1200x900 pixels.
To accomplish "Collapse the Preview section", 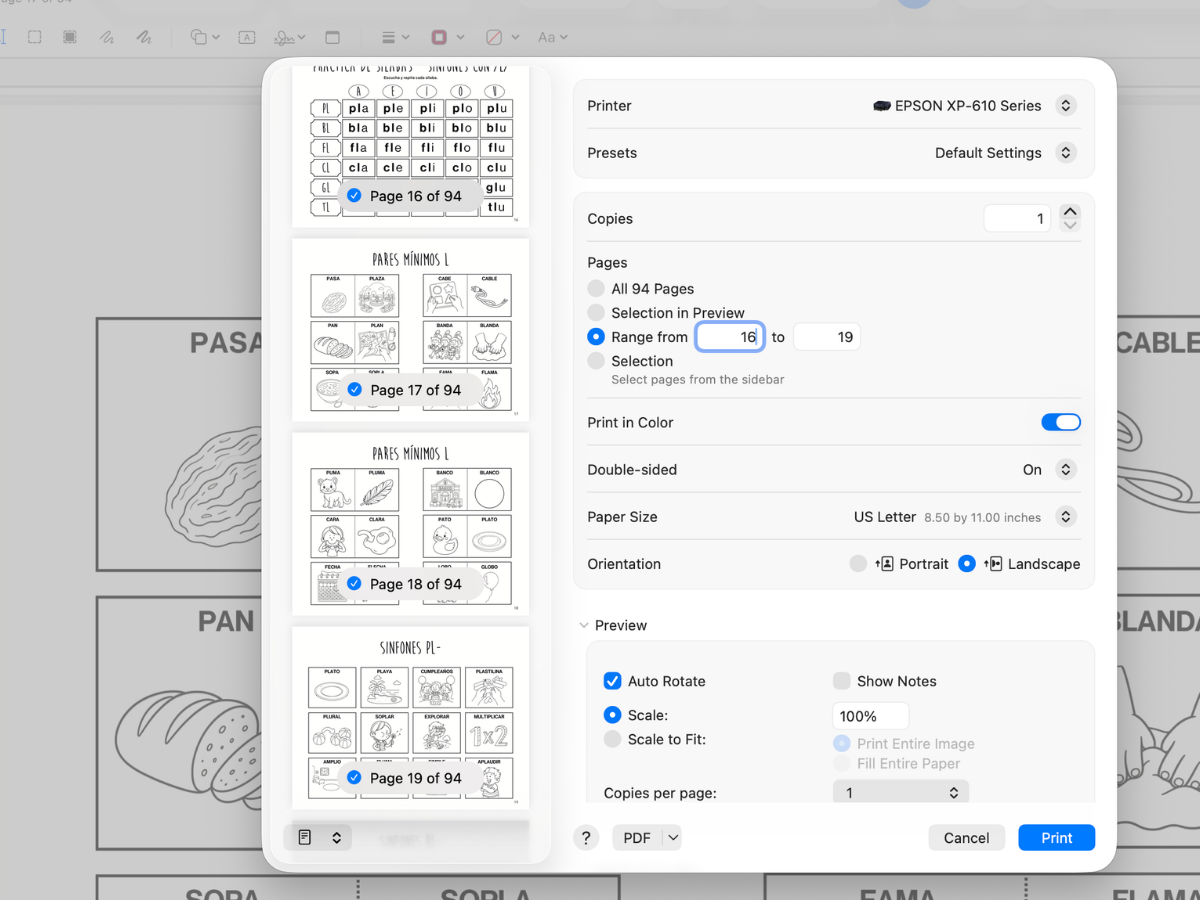I will pos(584,625).
